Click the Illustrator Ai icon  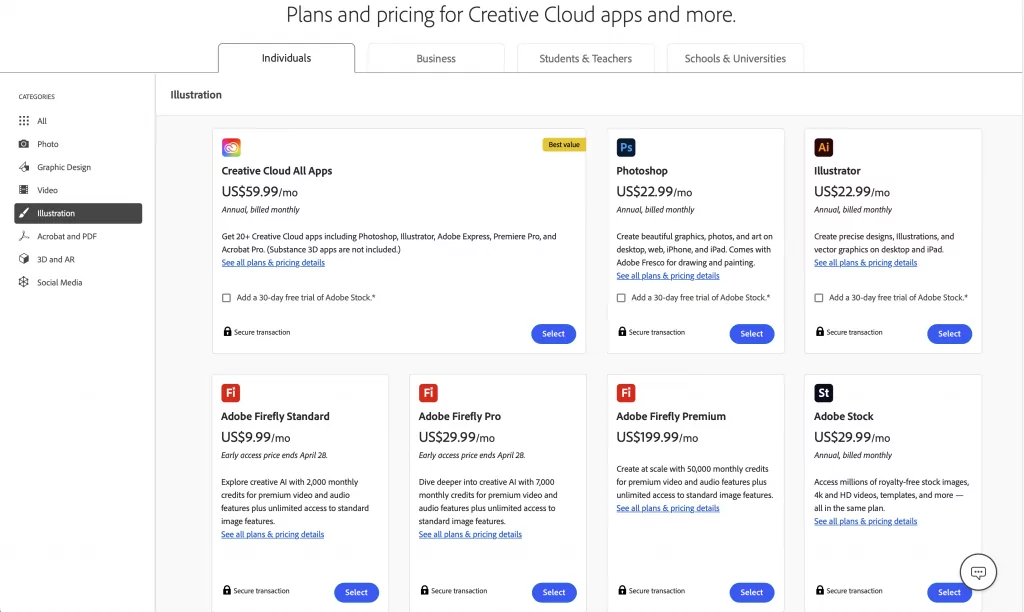coord(823,146)
